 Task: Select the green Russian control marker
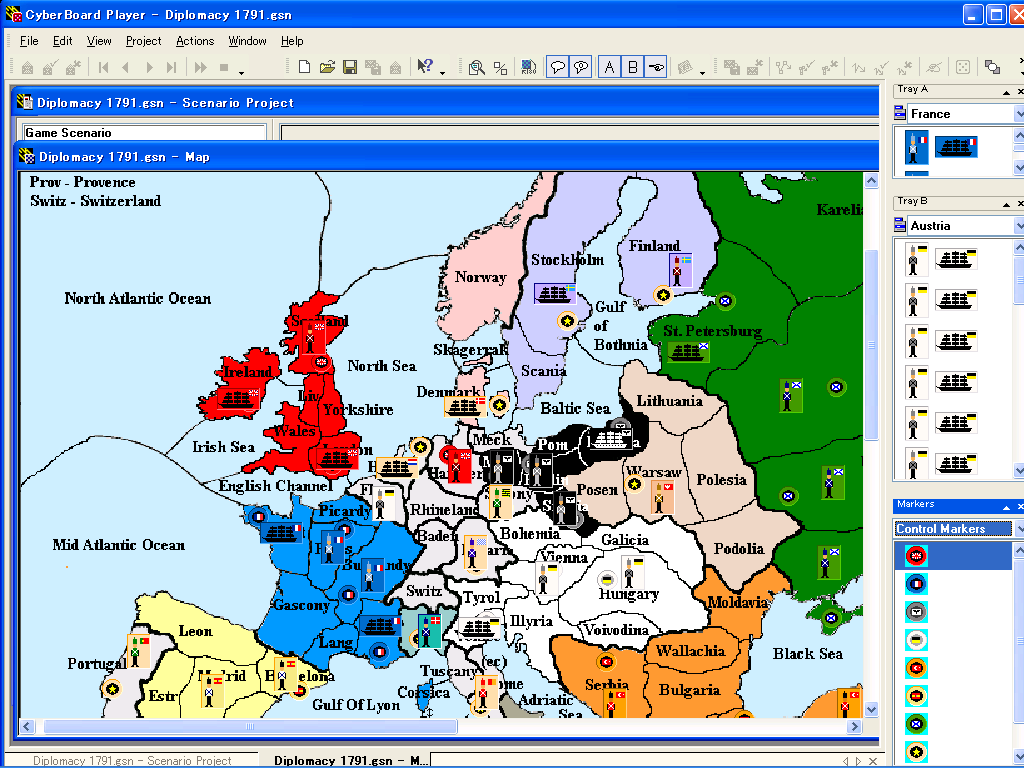click(916, 724)
